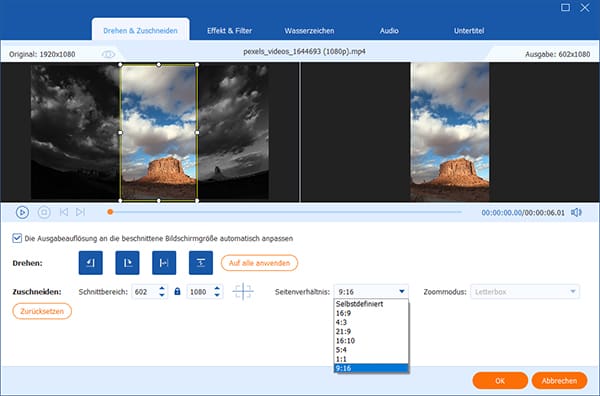Rotate the video right 90 degrees
The width and height of the screenshot is (600, 396).
tap(127, 263)
